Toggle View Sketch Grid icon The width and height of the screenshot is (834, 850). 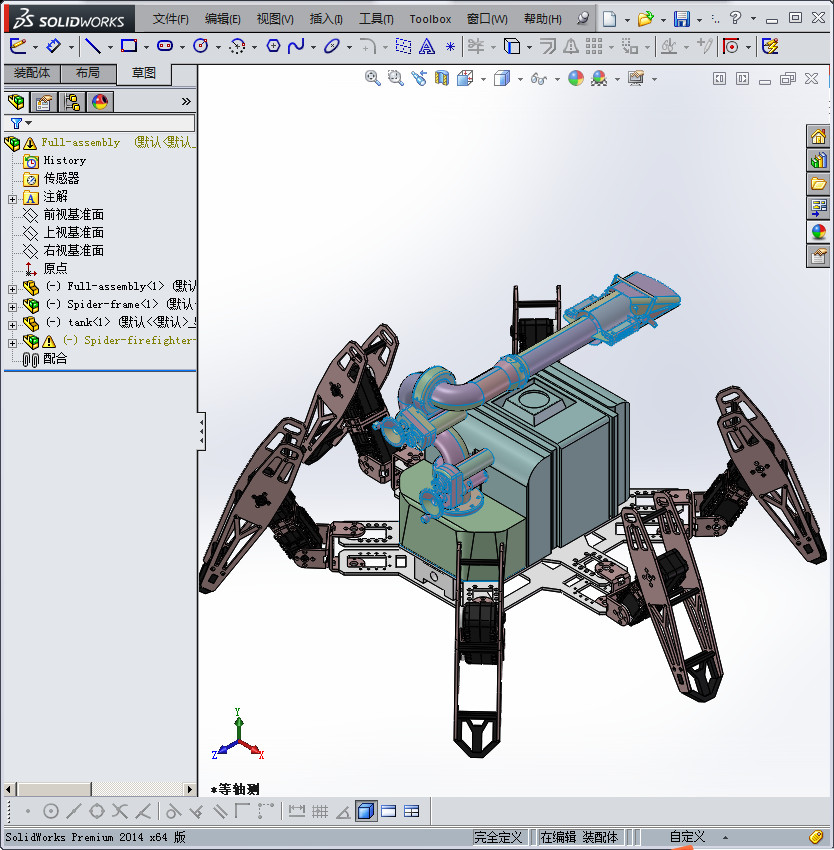point(320,811)
